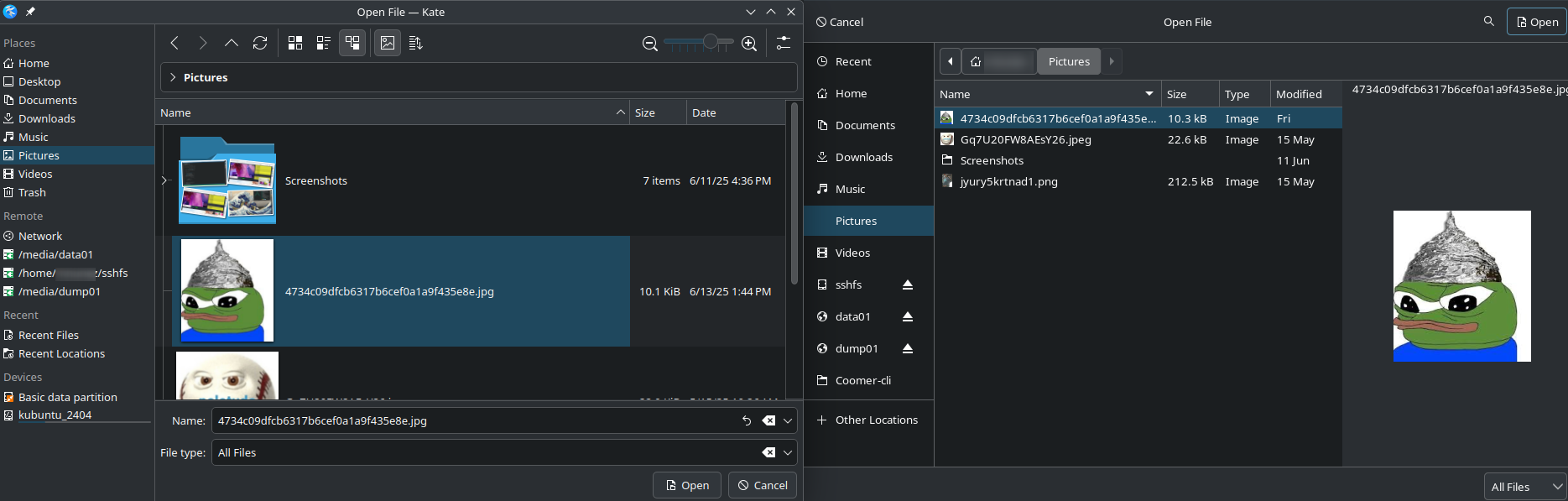The image size is (1568, 501).
Task: Click Open in the right dialog header
Action: (1537, 22)
